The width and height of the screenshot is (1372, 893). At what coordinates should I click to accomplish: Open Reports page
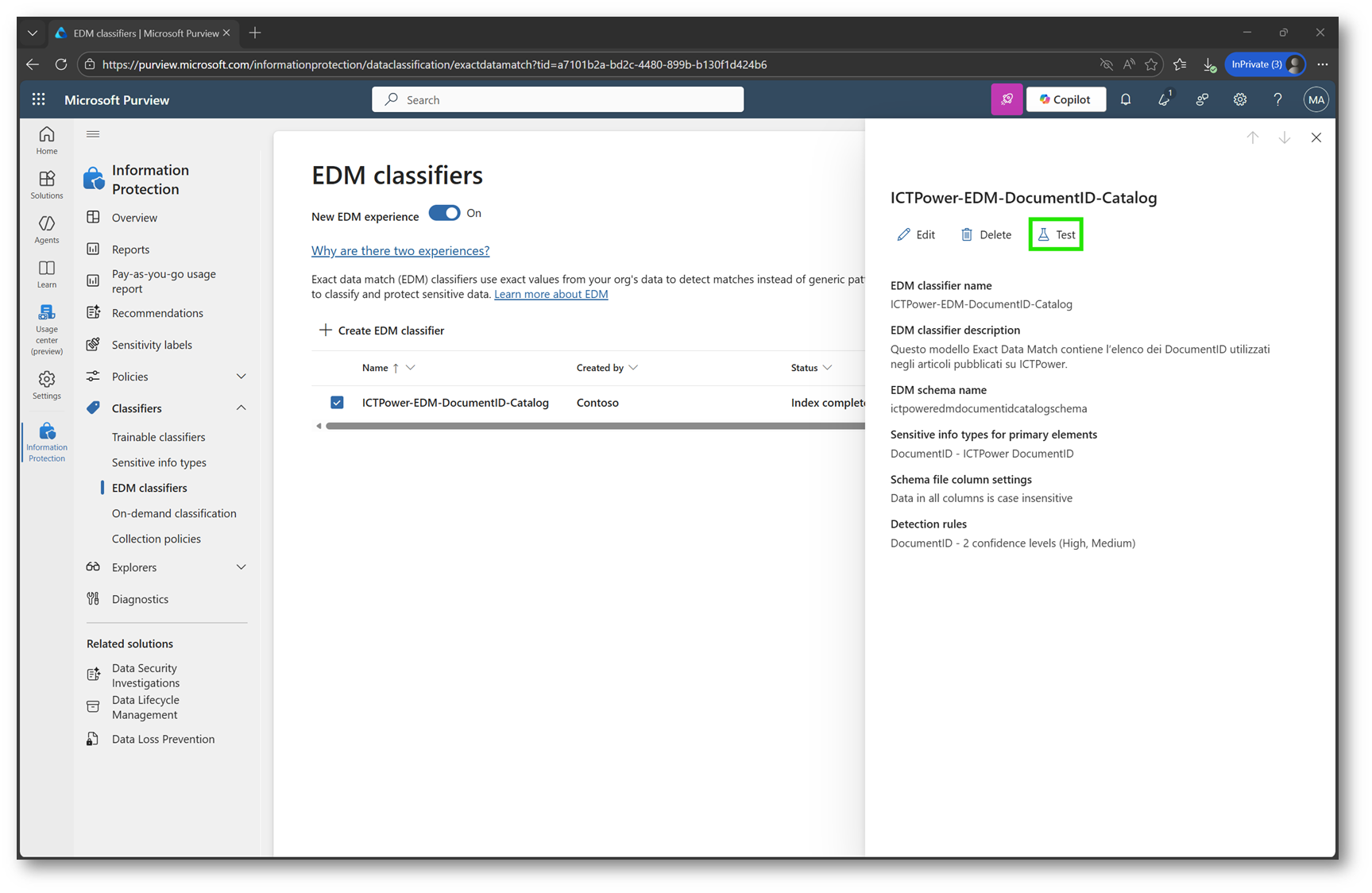coord(130,249)
